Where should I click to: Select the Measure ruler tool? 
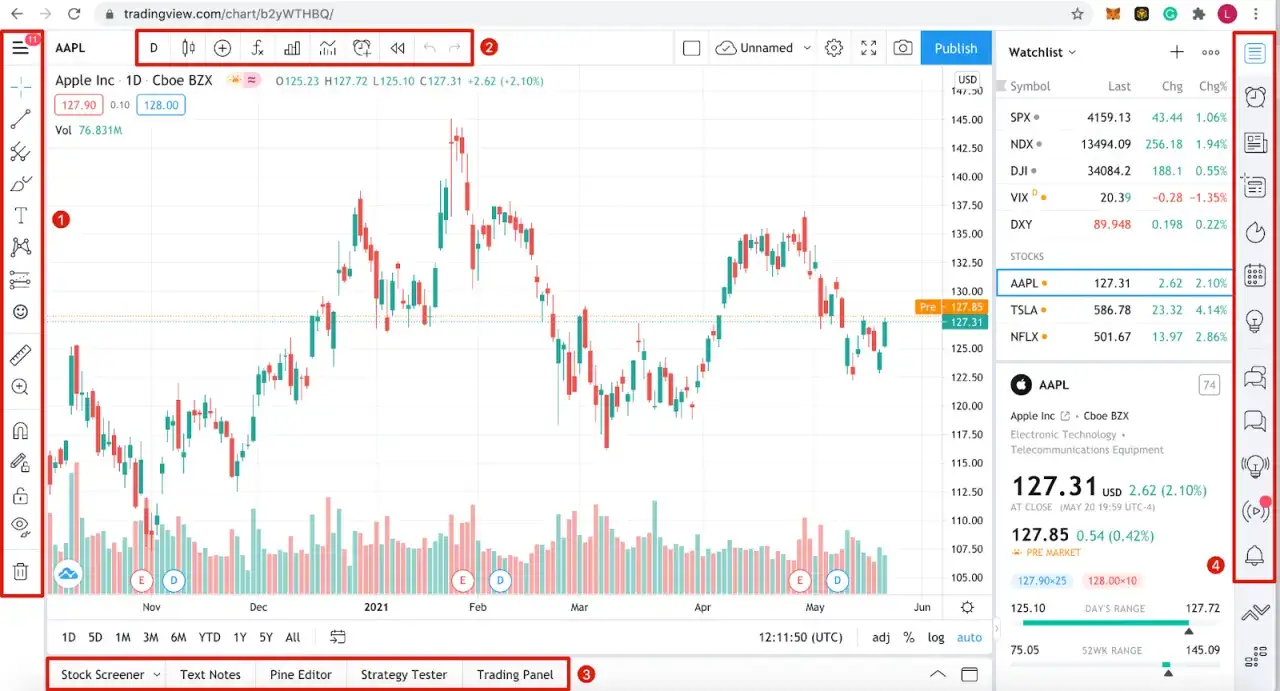point(20,354)
